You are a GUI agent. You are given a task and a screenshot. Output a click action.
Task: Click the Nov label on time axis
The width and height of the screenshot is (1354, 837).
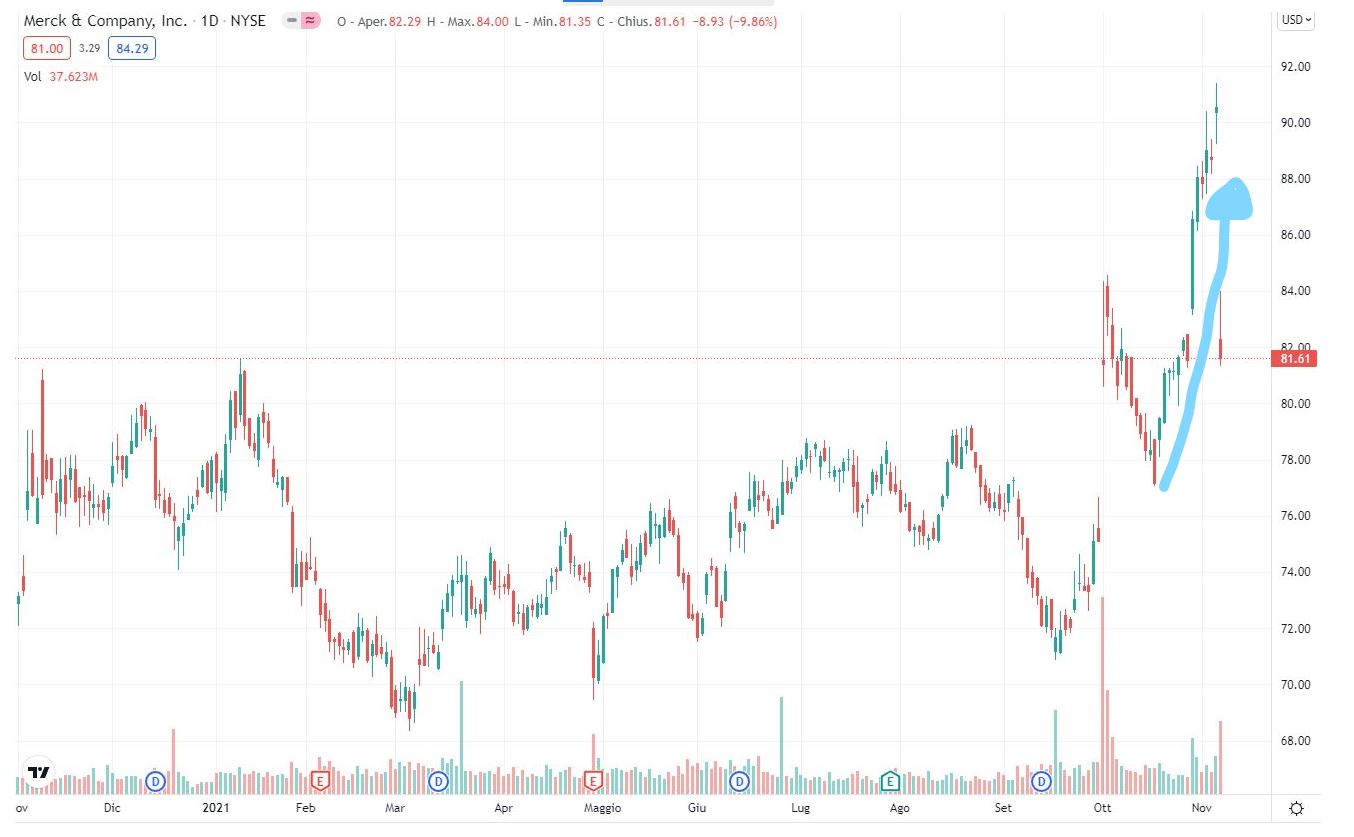(x=1202, y=808)
